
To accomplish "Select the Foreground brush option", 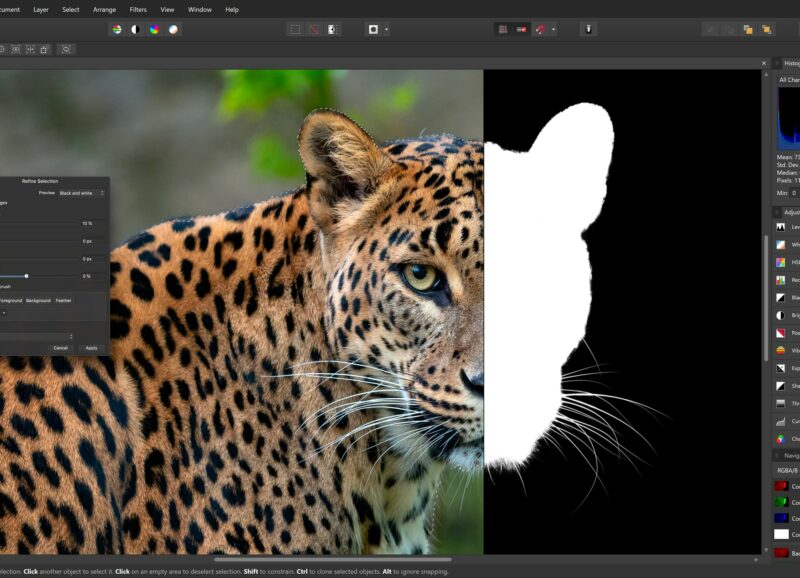I will 11,300.
